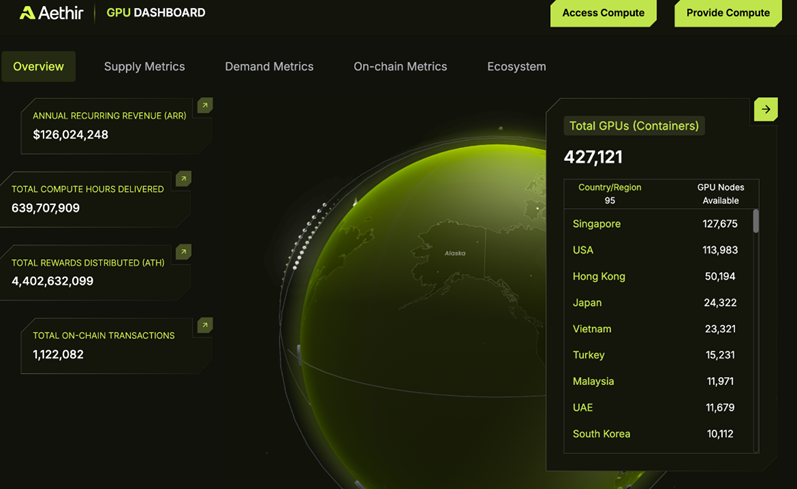Open the Supply Metrics tab

pos(144,67)
